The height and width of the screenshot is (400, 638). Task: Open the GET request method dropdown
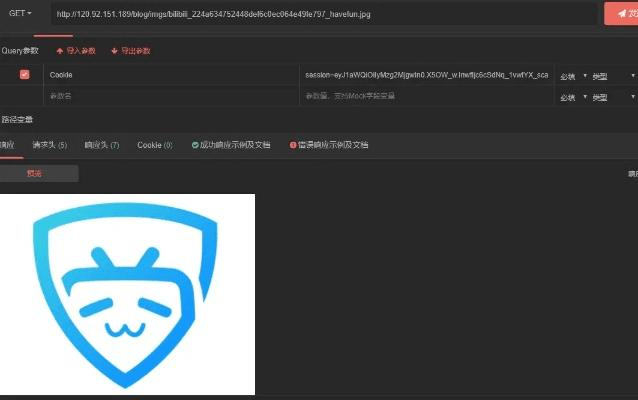point(20,14)
